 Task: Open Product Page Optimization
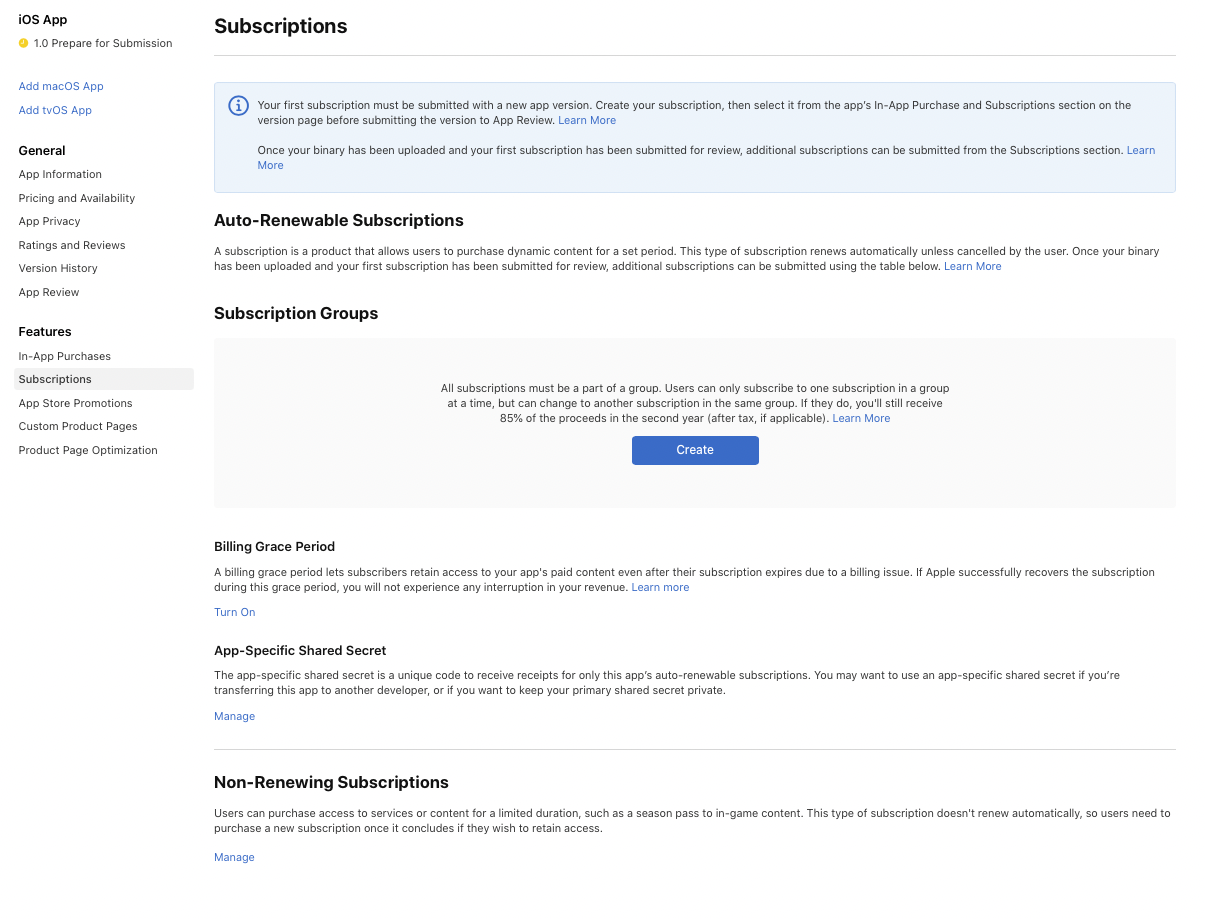click(88, 450)
